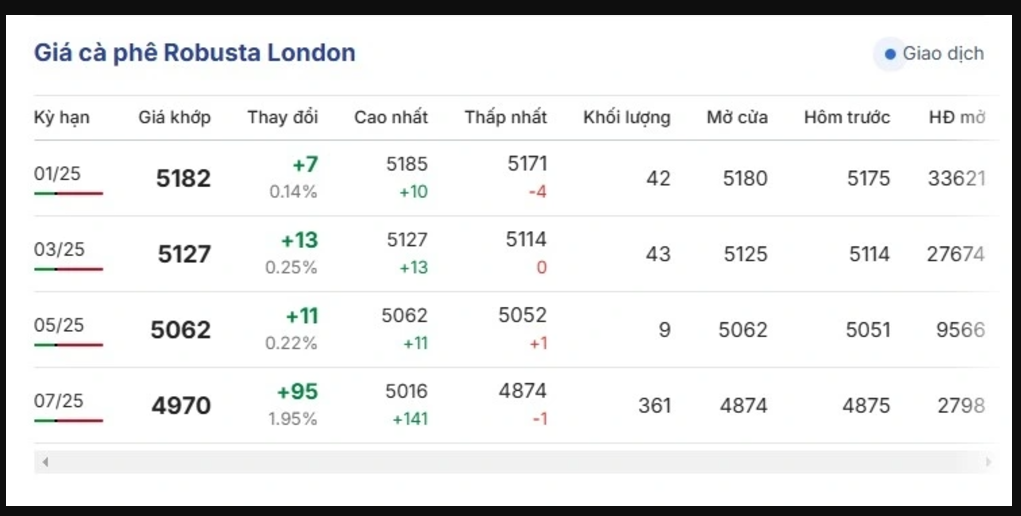The height and width of the screenshot is (516, 1021).
Task: Open the 01/25 contract term
Action: click(57, 173)
